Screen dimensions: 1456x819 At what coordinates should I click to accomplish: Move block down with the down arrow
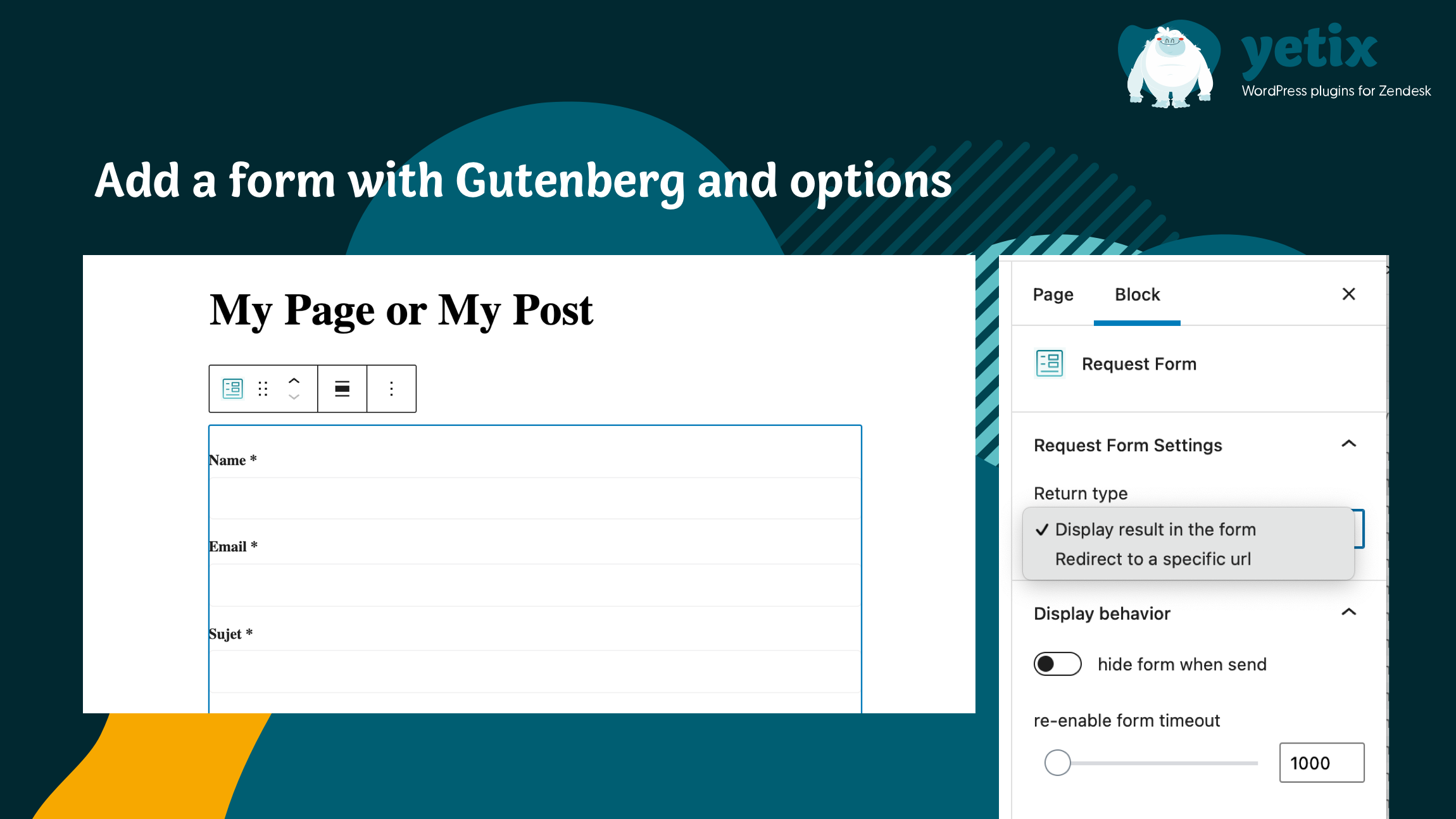pyautogui.click(x=294, y=397)
